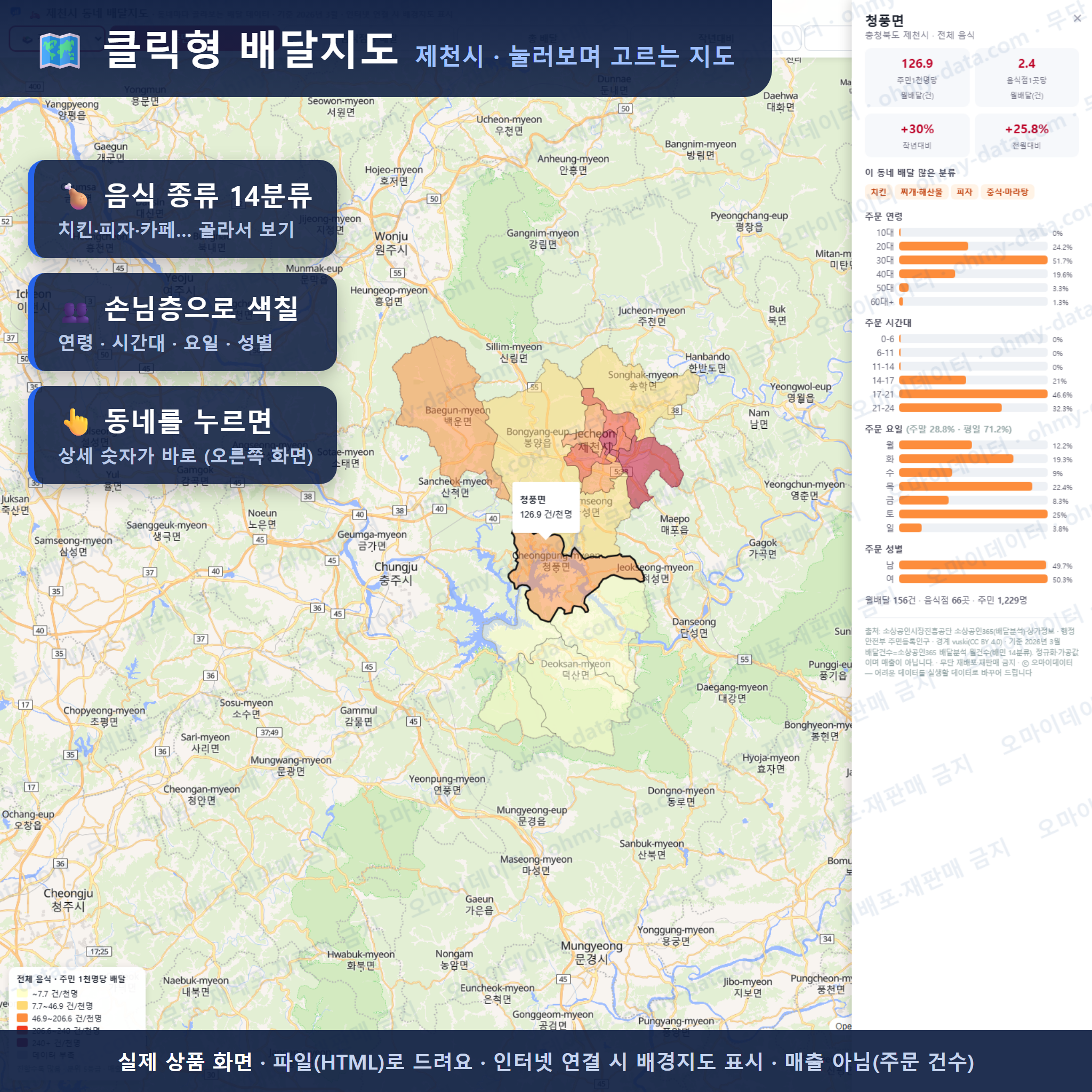1092x1092 pixels.
Task: Click the 음식 종류 14분류 feature card
Action: click(x=182, y=209)
